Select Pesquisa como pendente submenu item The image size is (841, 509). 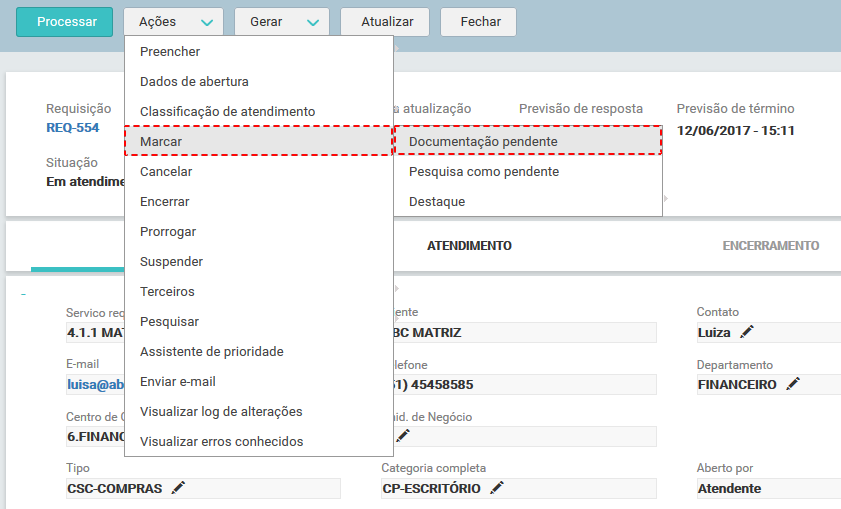click(x=528, y=172)
